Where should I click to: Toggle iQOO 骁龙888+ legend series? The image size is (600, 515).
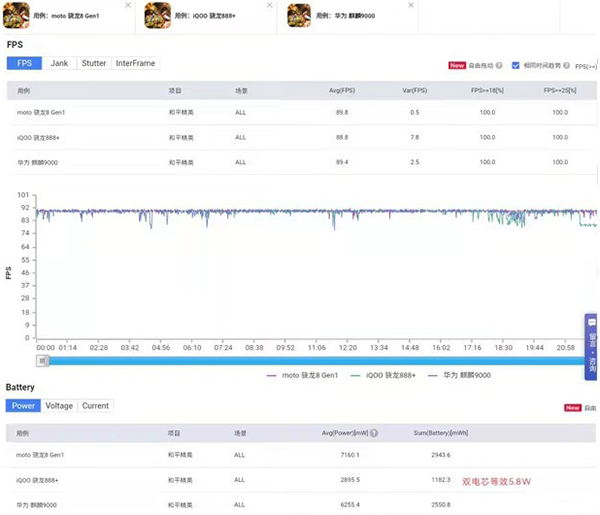pos(381,375)
